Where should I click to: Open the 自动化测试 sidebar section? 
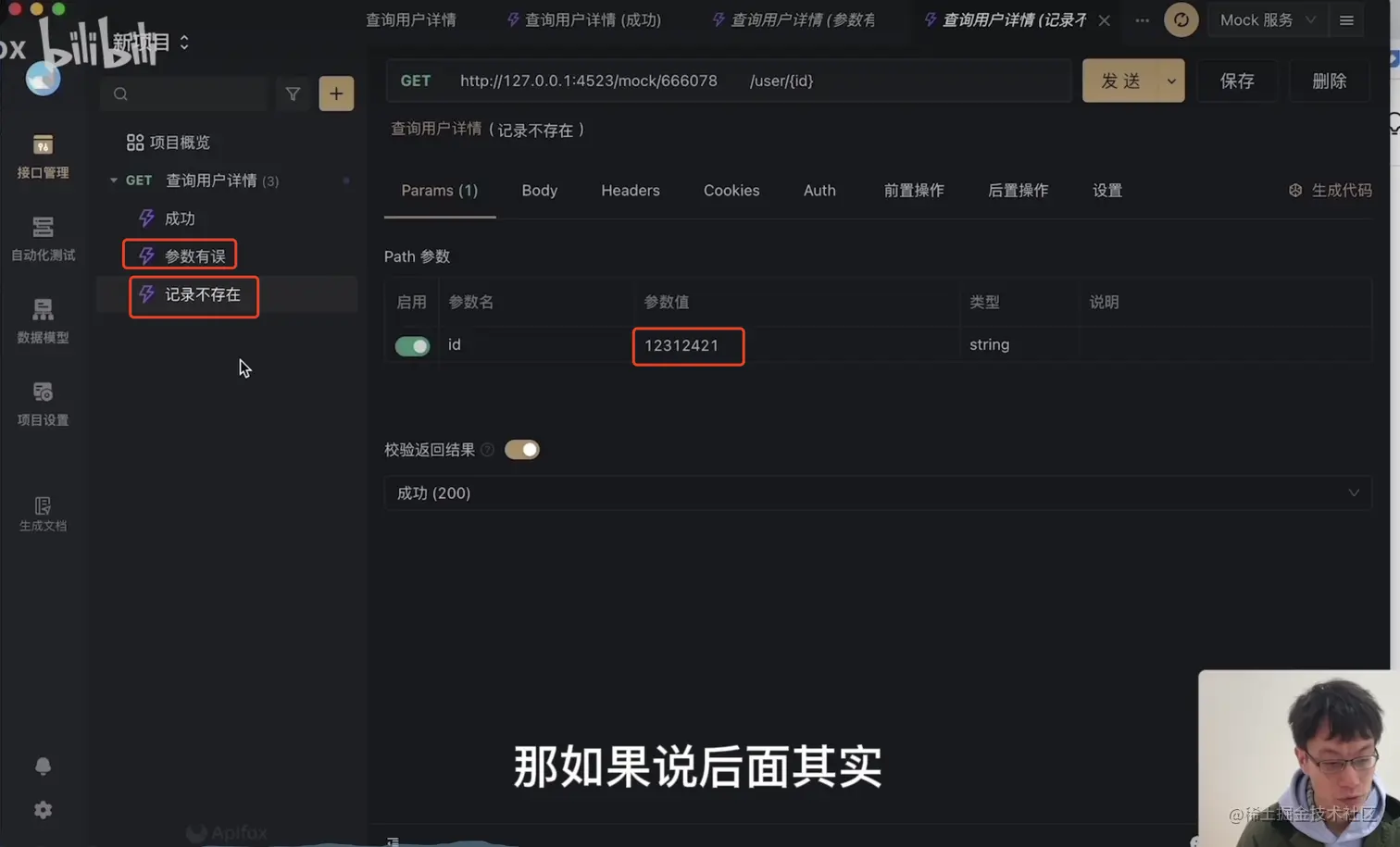(43, 239)
